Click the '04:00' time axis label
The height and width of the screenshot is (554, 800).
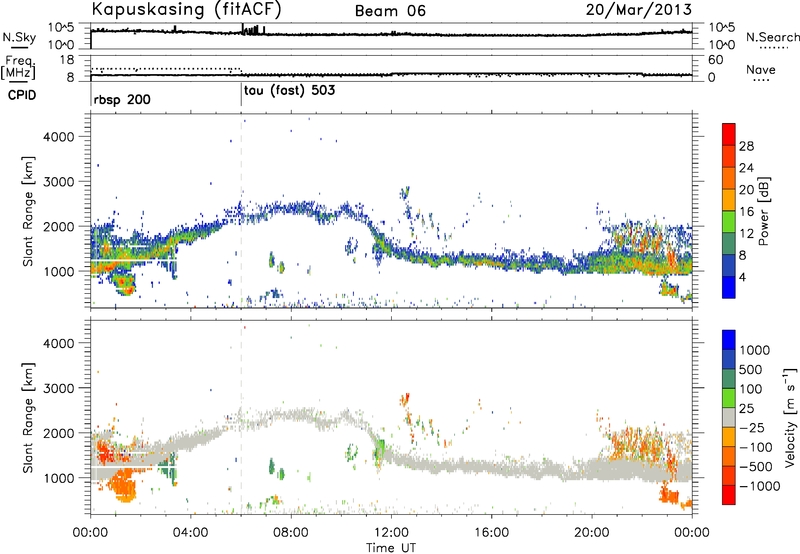pos(191,533)
